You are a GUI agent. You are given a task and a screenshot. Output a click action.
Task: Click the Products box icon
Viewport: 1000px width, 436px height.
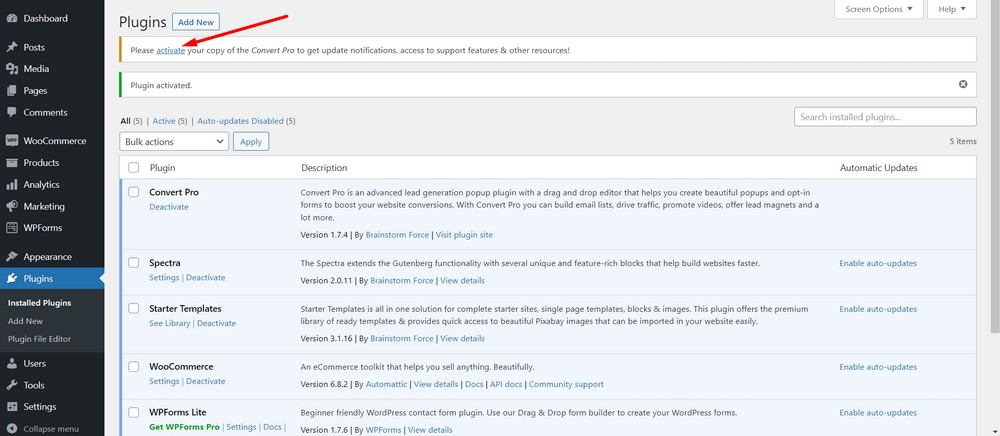pos(11,163)
